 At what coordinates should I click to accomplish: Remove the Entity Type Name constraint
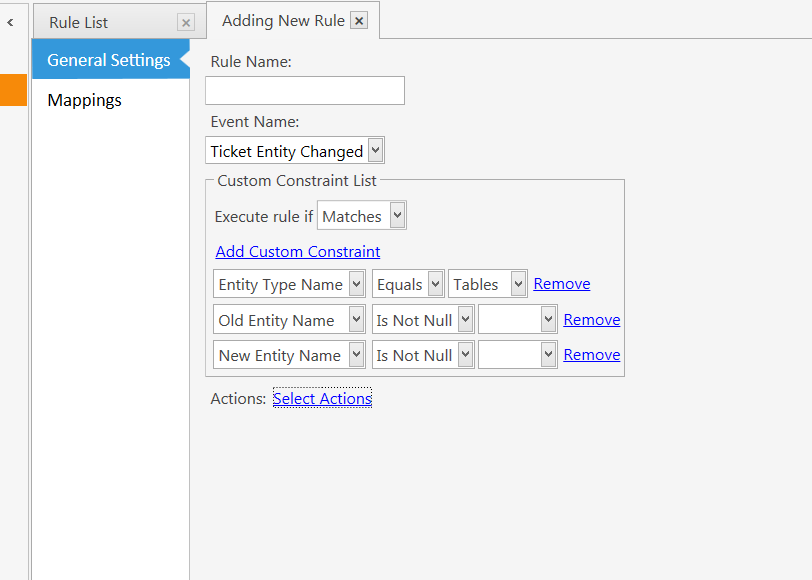pyautogui.click(x=562, y=284)
